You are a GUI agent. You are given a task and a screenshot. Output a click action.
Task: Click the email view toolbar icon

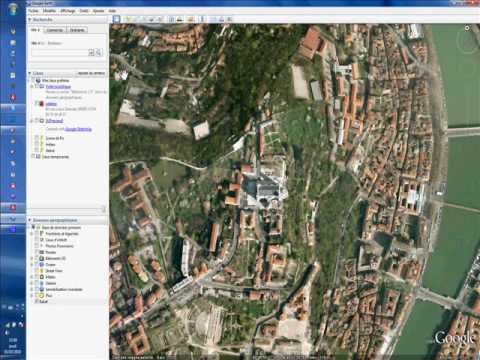(213, 19)
